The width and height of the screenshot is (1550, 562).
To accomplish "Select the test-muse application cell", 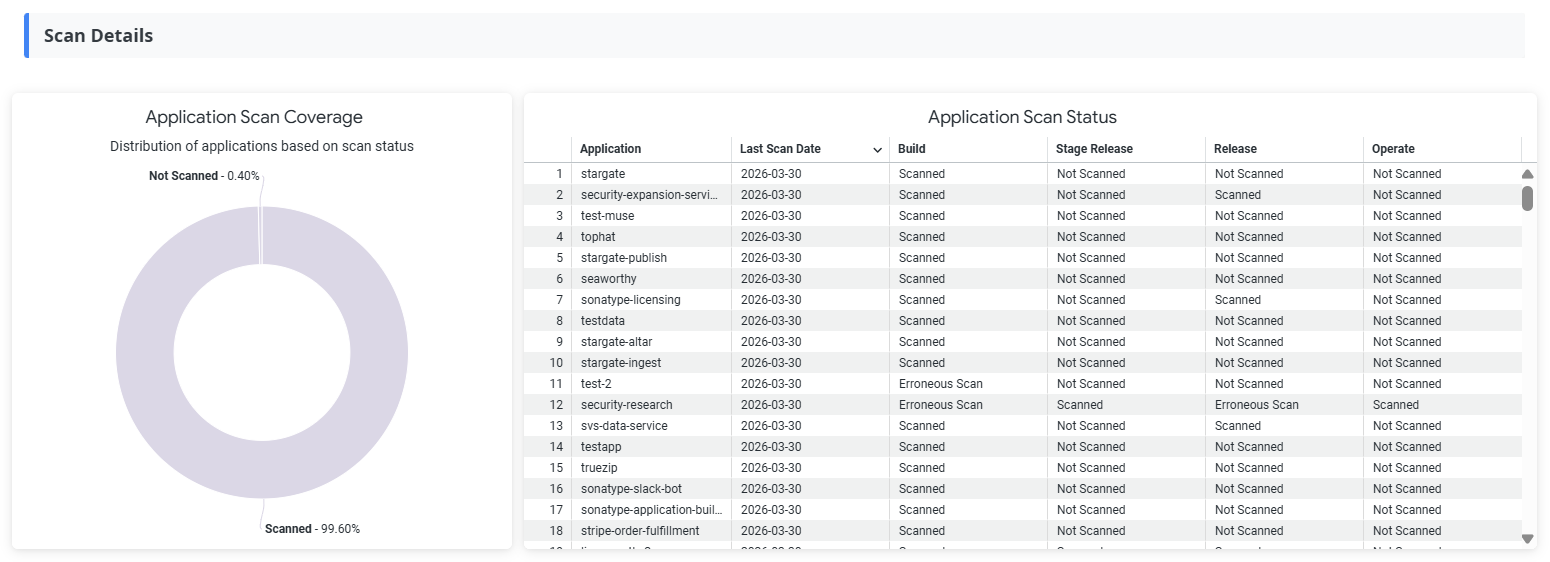I will (x=651, y=216).
